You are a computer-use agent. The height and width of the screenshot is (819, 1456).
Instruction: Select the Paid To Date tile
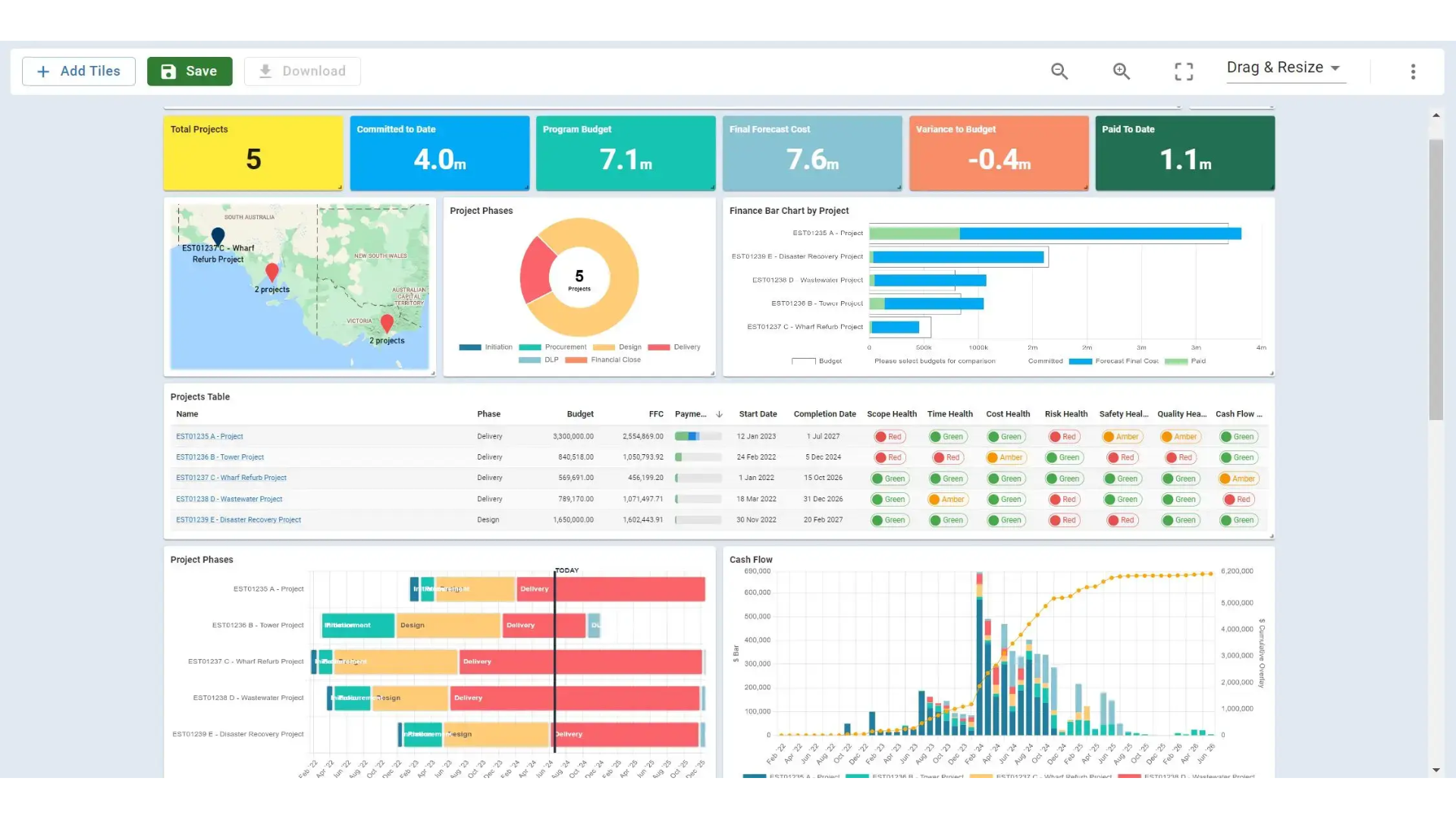(1185, 152)
